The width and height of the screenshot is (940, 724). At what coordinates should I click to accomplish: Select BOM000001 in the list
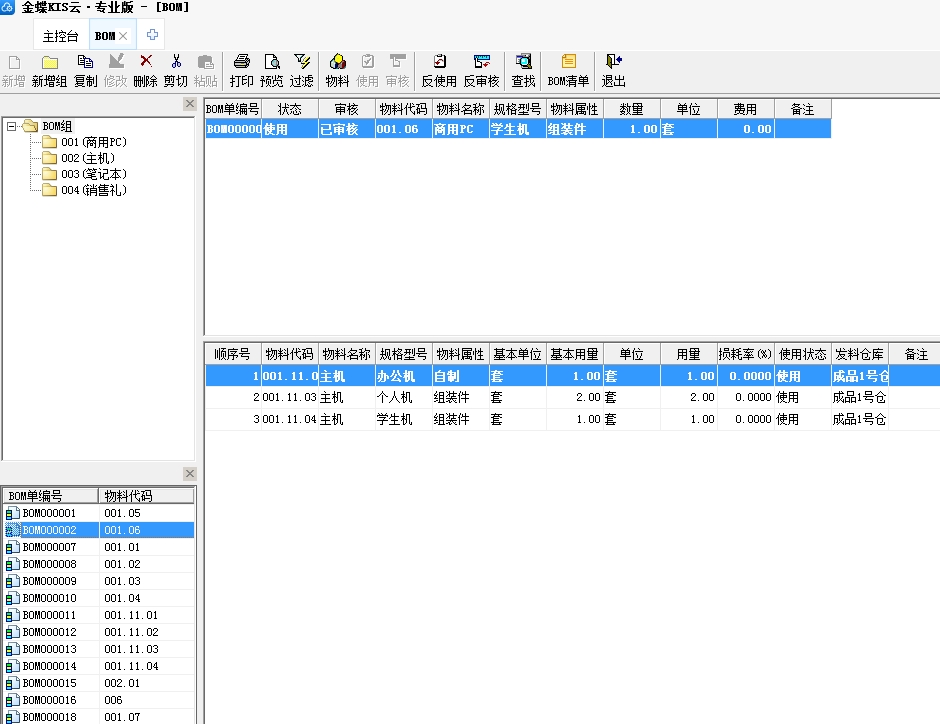click(x=99, y=513)
